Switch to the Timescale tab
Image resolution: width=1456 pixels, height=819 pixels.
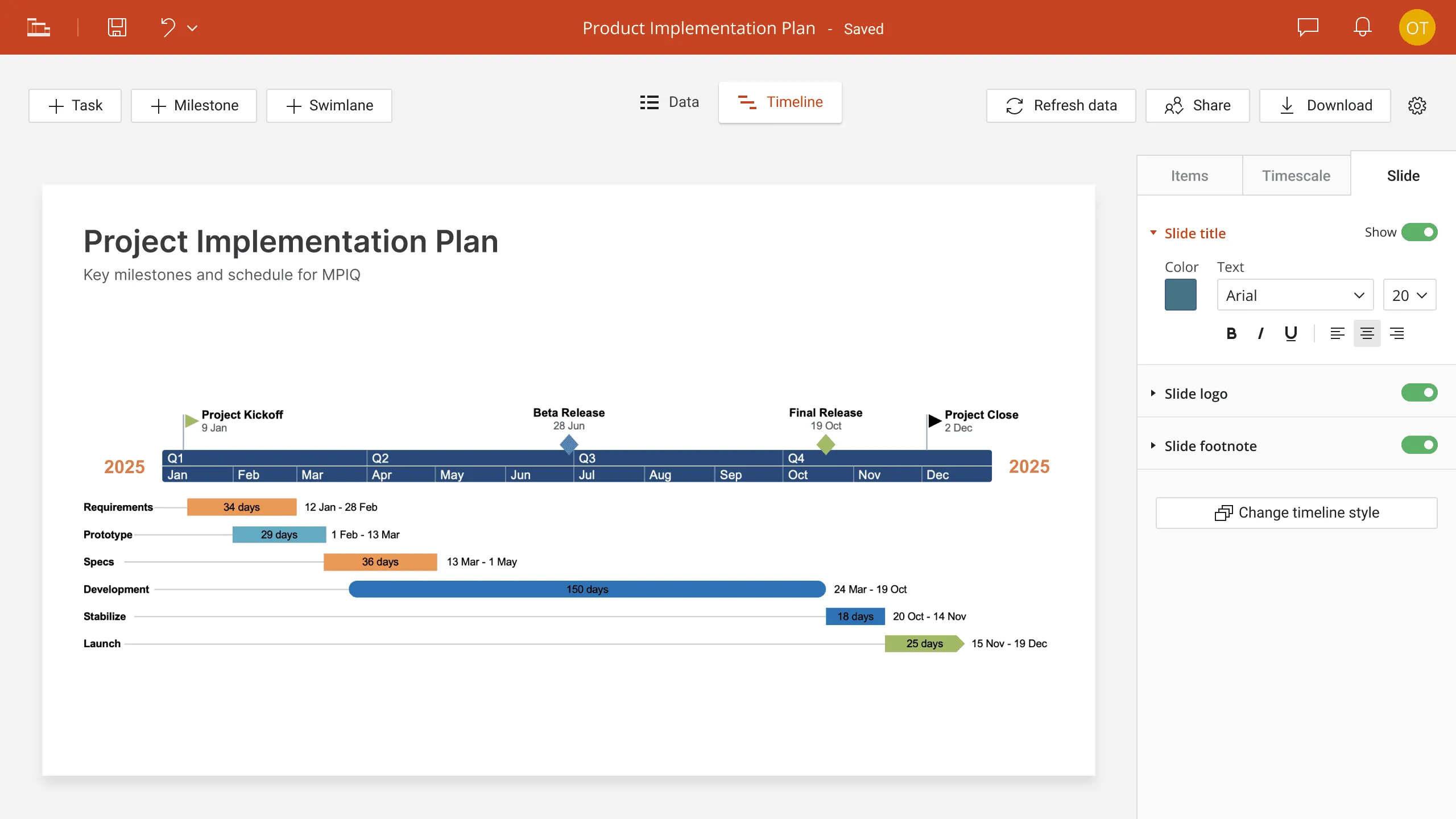1295,176
